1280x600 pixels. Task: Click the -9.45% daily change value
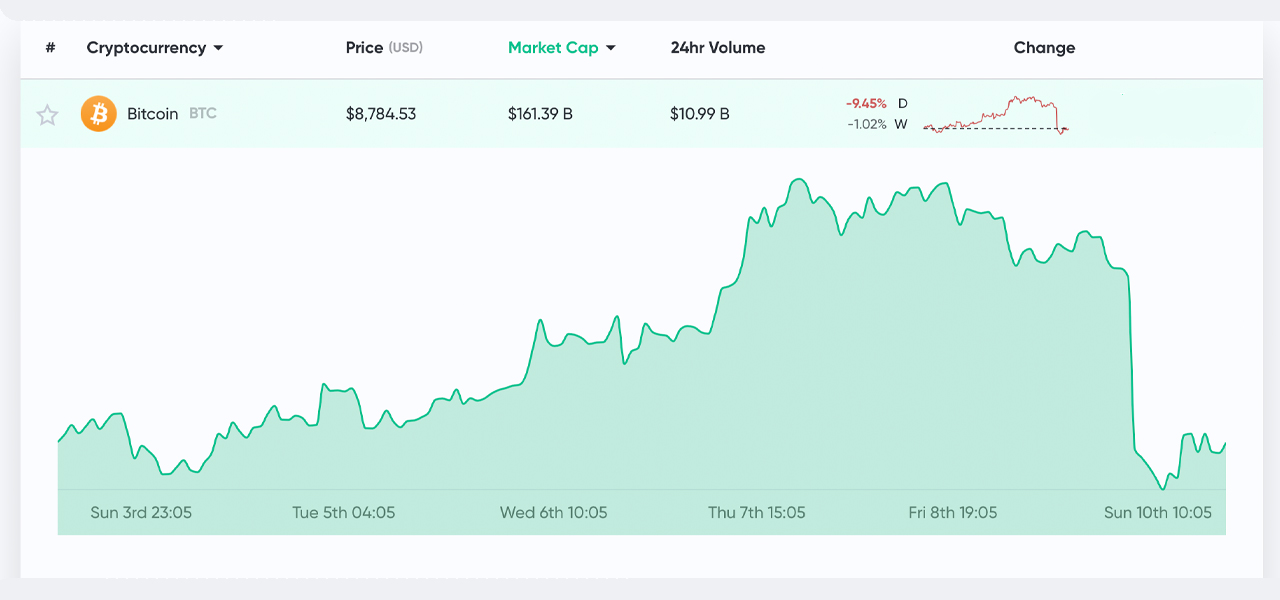tap(866, 103)
